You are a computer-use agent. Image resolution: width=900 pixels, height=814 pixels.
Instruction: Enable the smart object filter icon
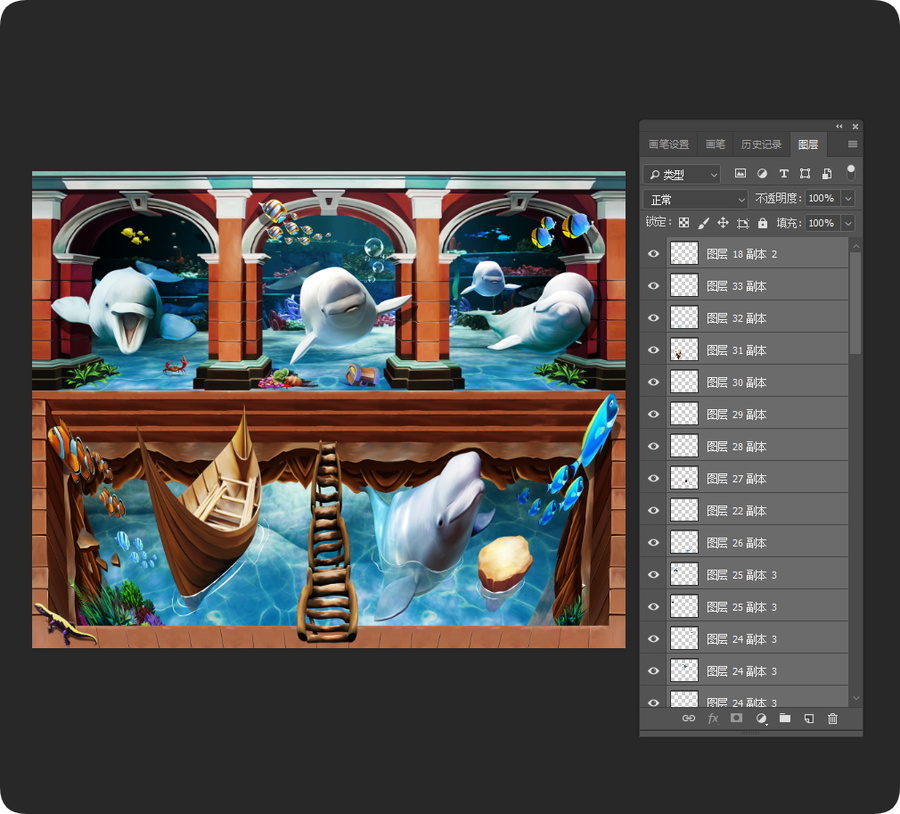(x=827, y=173)
